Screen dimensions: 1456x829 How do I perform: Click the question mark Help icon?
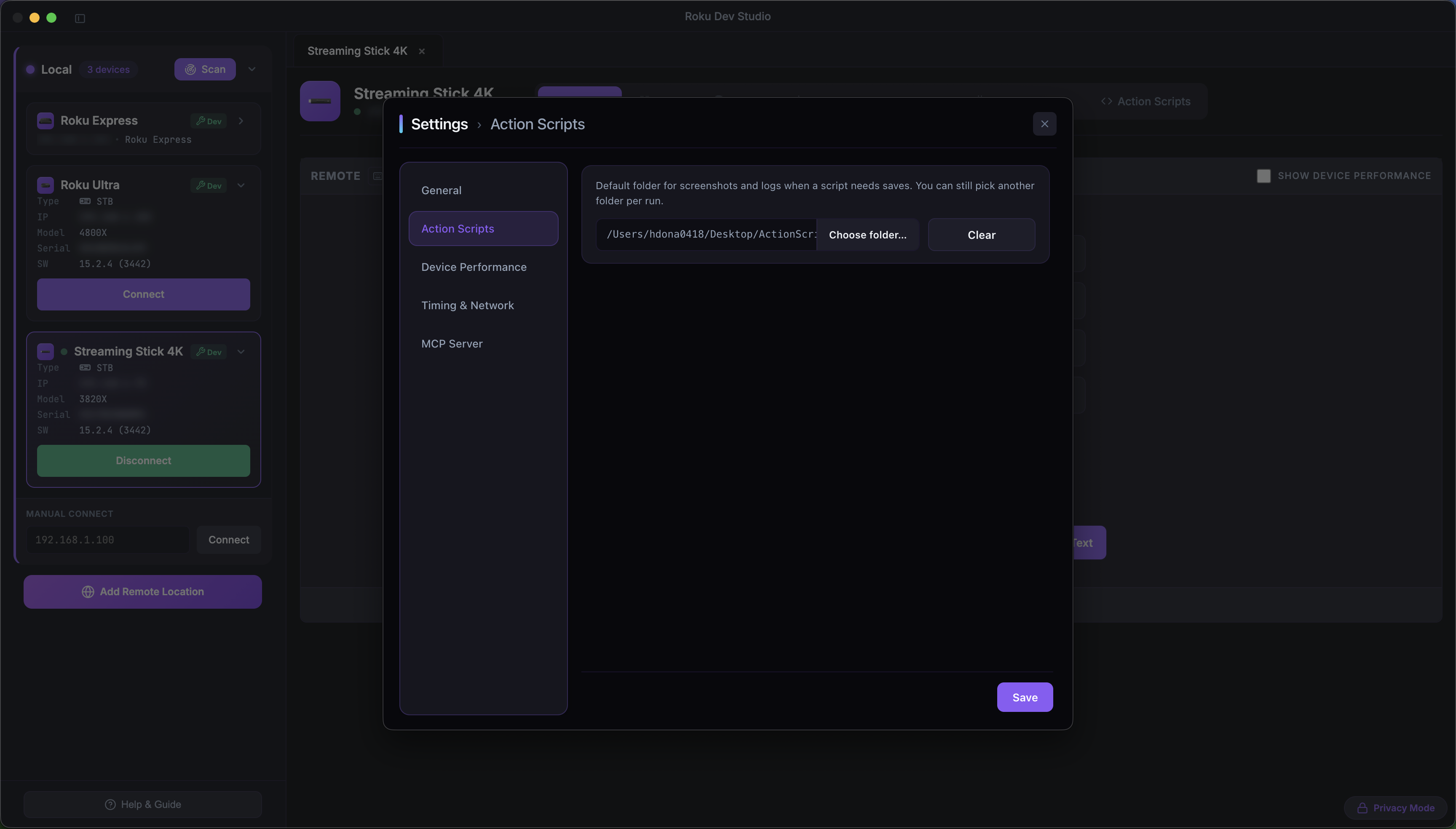click(x=110, y=805)
